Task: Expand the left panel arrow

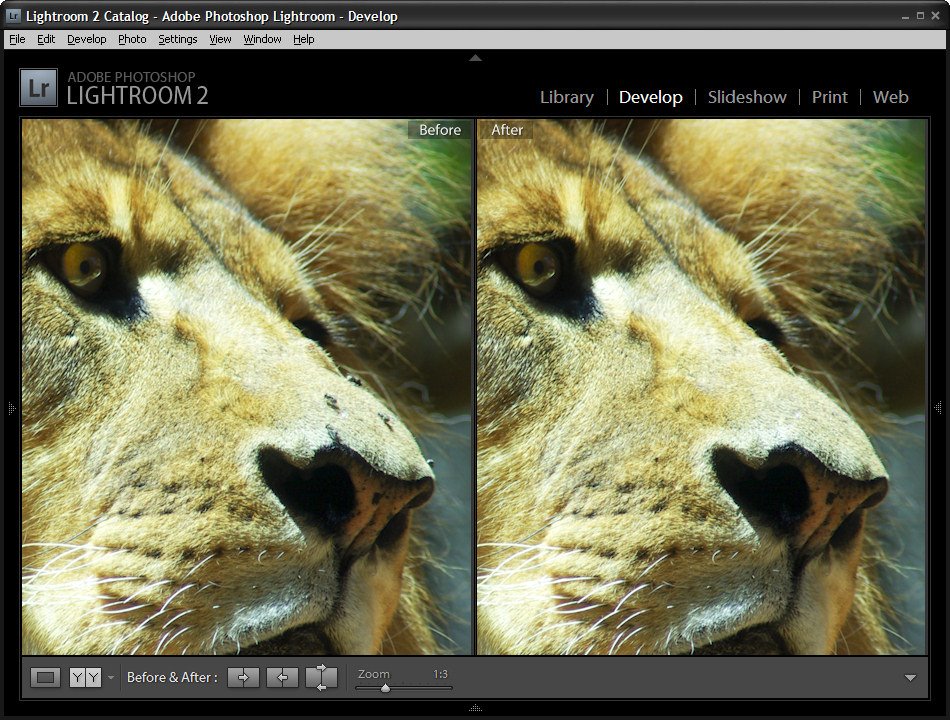Action: tap(12, 408)
